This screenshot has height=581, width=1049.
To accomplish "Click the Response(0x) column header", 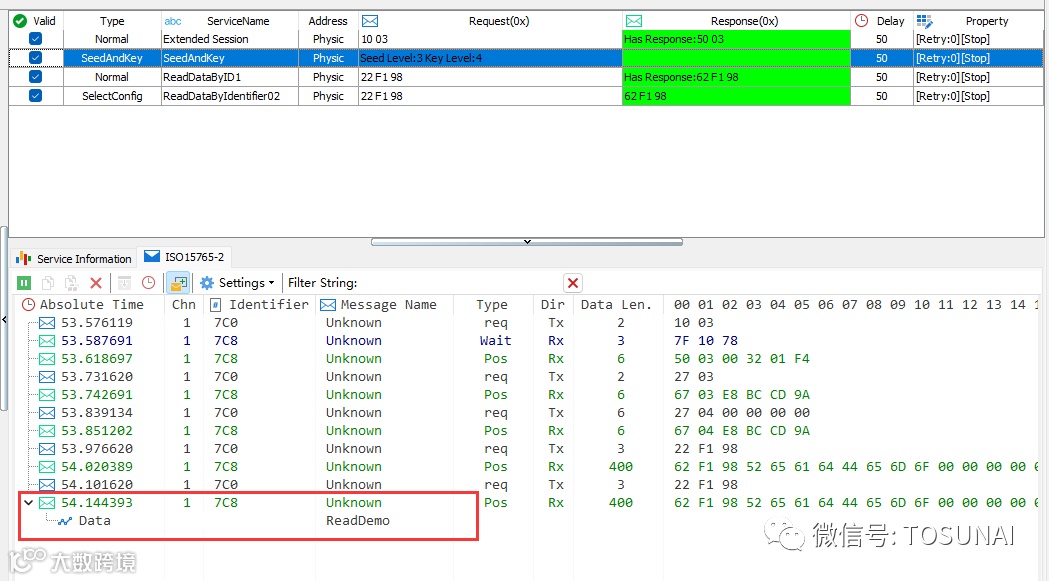I will [736, 21].
